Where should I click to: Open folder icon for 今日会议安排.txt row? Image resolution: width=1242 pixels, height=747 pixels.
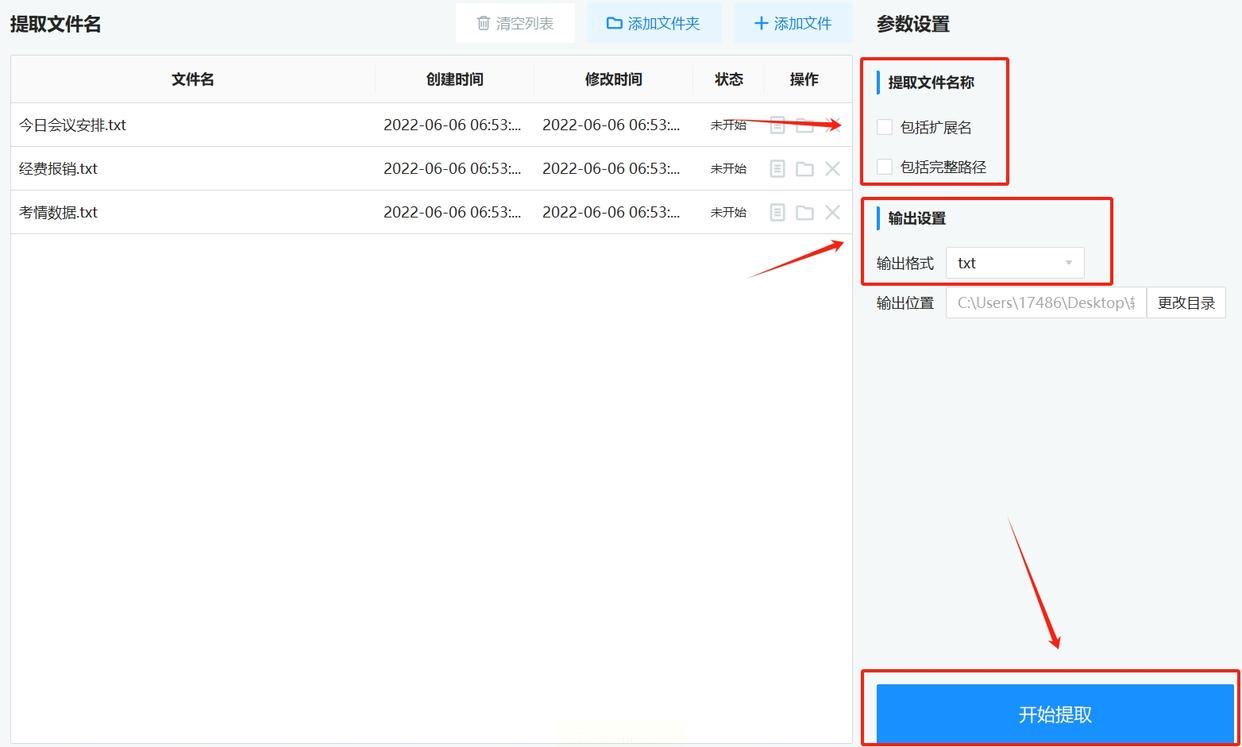tap(804, 125)
